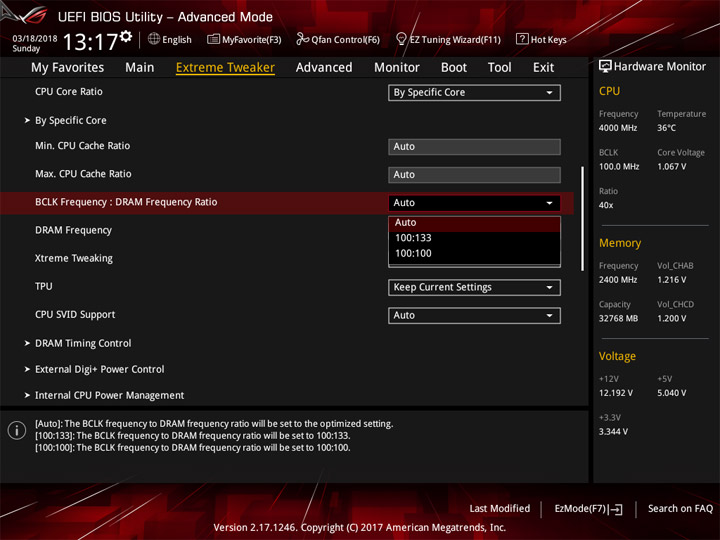The height and width of the screenshot is (540, 720).
Task: Click Last Modified
Action: coord(500,509)
